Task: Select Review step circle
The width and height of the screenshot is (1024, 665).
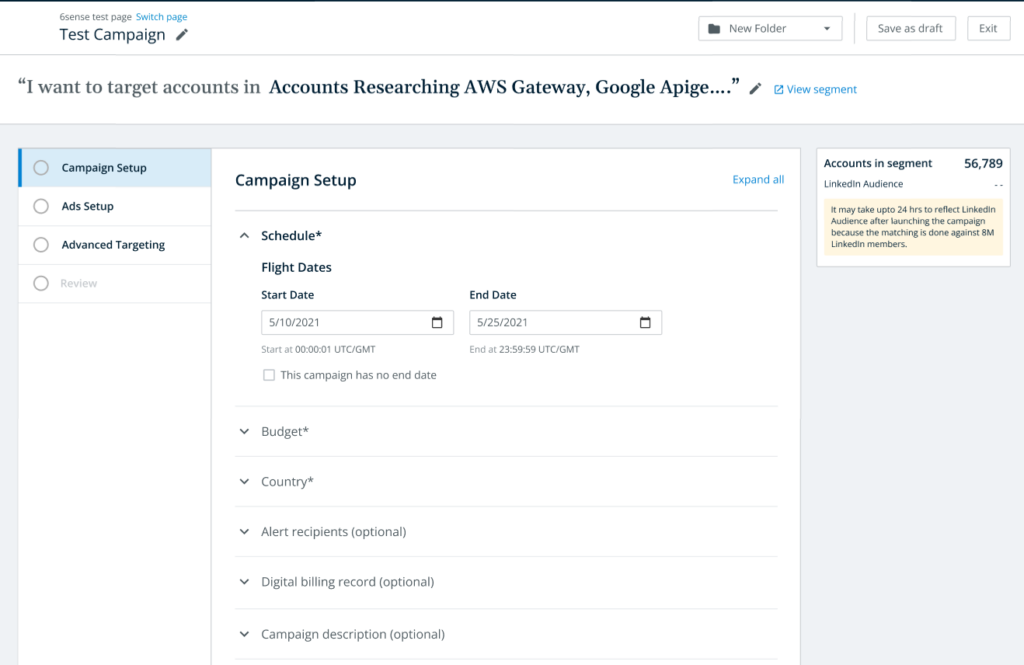Action: pos(41,284)
